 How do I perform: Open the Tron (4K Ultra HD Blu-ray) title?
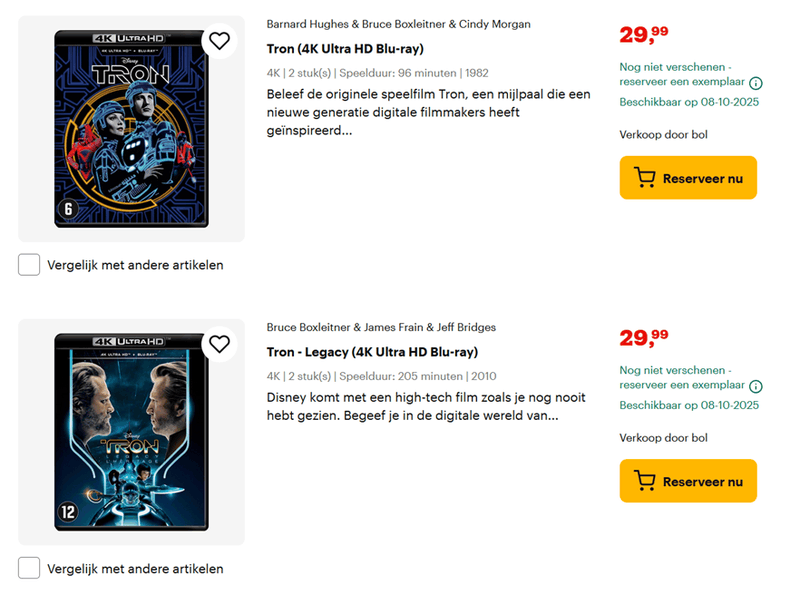[345, 49]
